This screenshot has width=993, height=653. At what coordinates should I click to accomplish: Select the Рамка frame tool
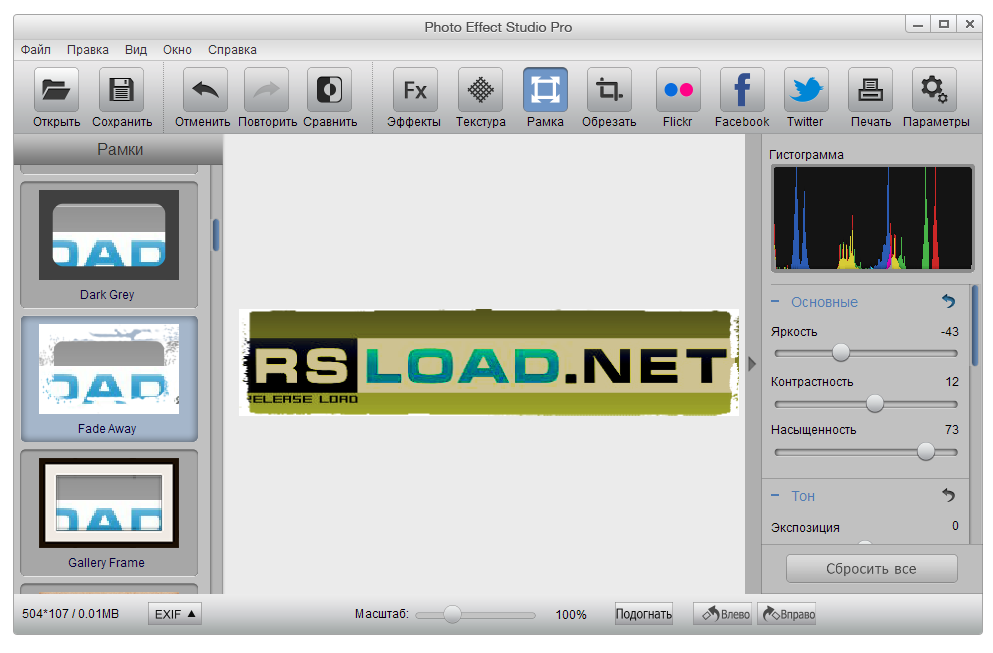point(545,90)
